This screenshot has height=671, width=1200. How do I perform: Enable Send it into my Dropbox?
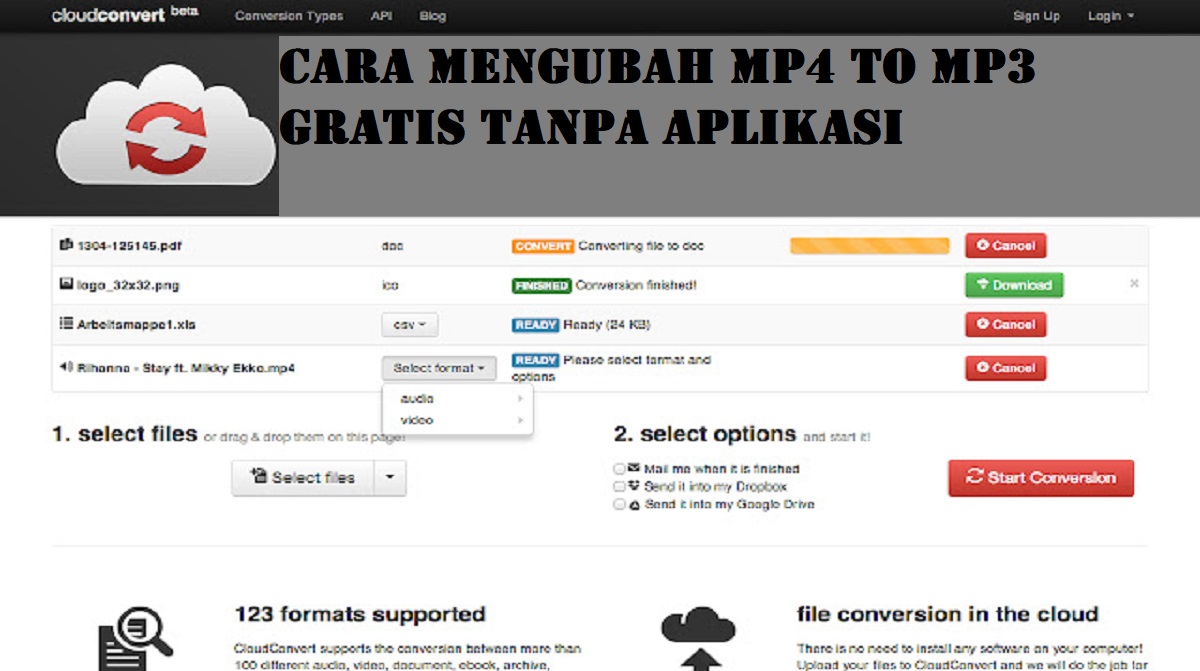(x=619, y=486)
